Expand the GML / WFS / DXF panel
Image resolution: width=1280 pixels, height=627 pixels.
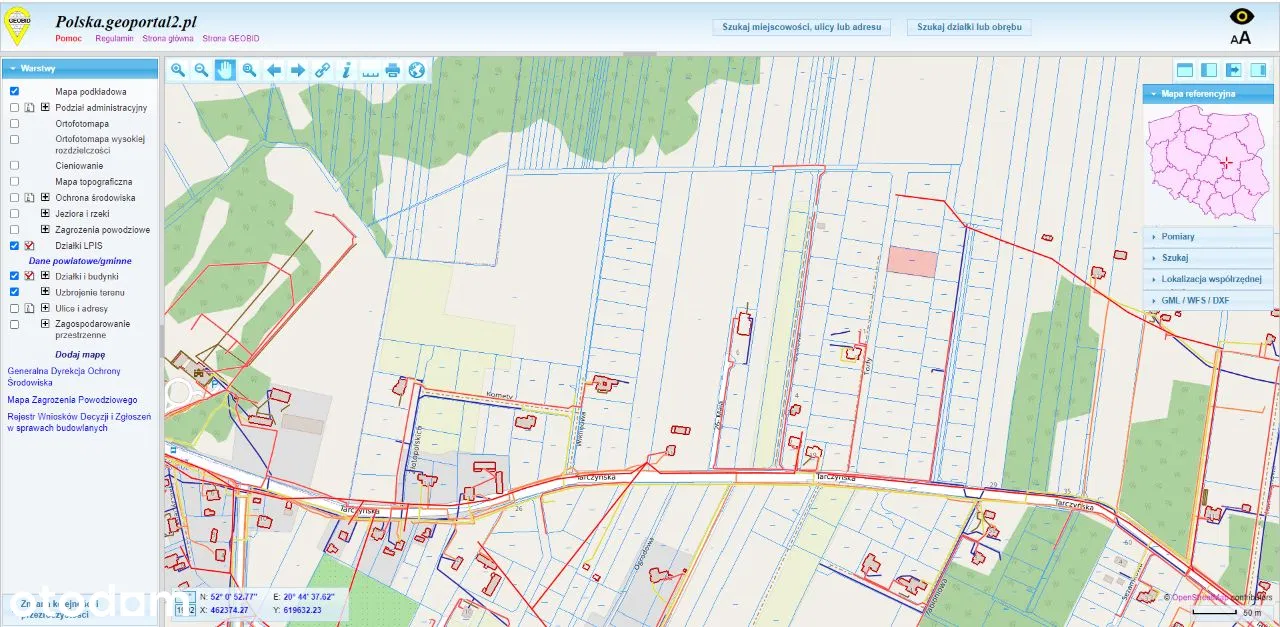coord(1208,300)
